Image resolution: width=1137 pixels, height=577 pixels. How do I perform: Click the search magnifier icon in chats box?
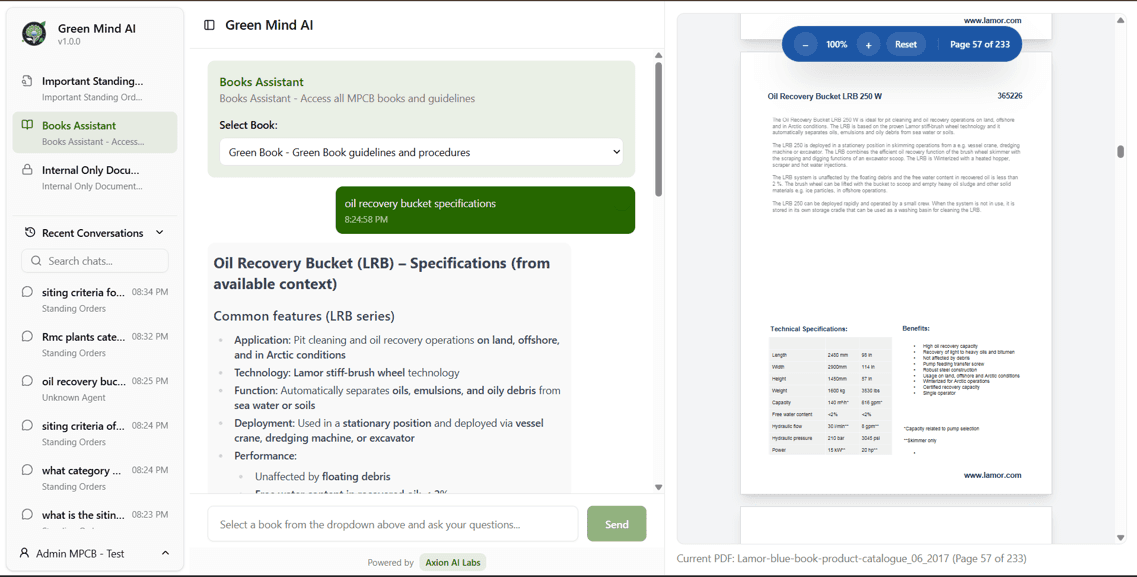pos(36,261)
